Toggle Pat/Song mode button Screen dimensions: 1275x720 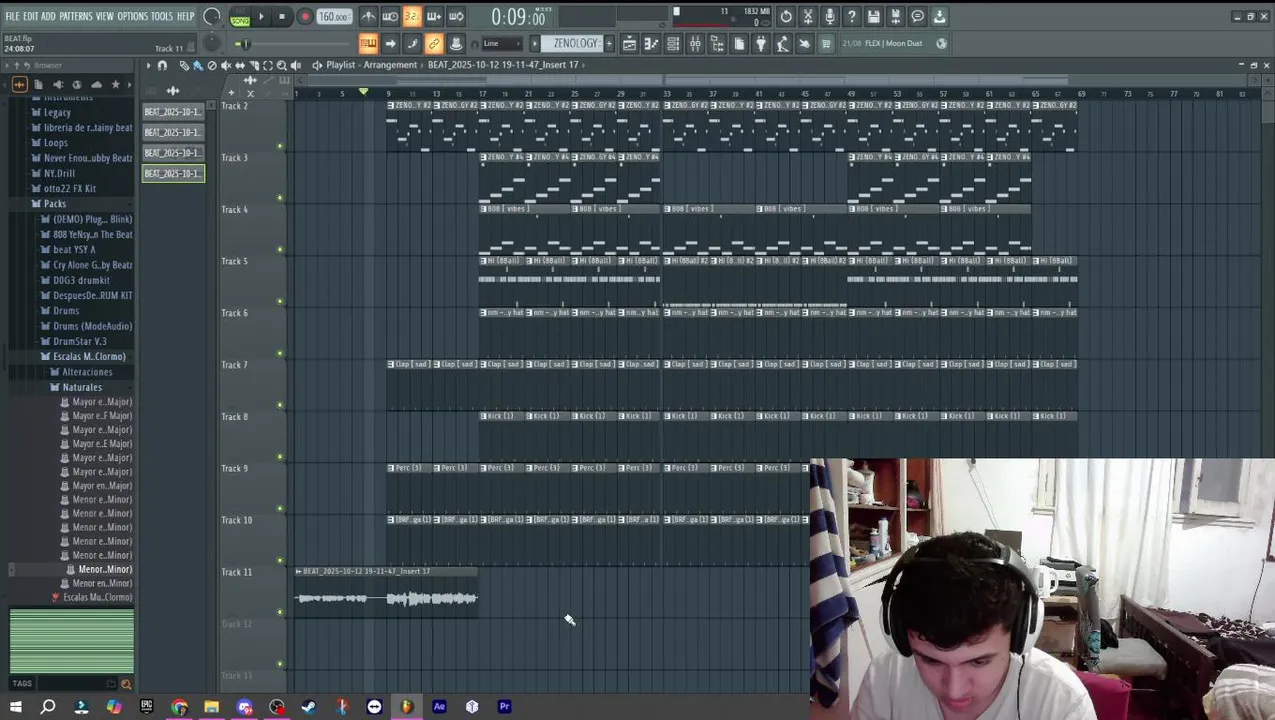click(x=240, y=17)
